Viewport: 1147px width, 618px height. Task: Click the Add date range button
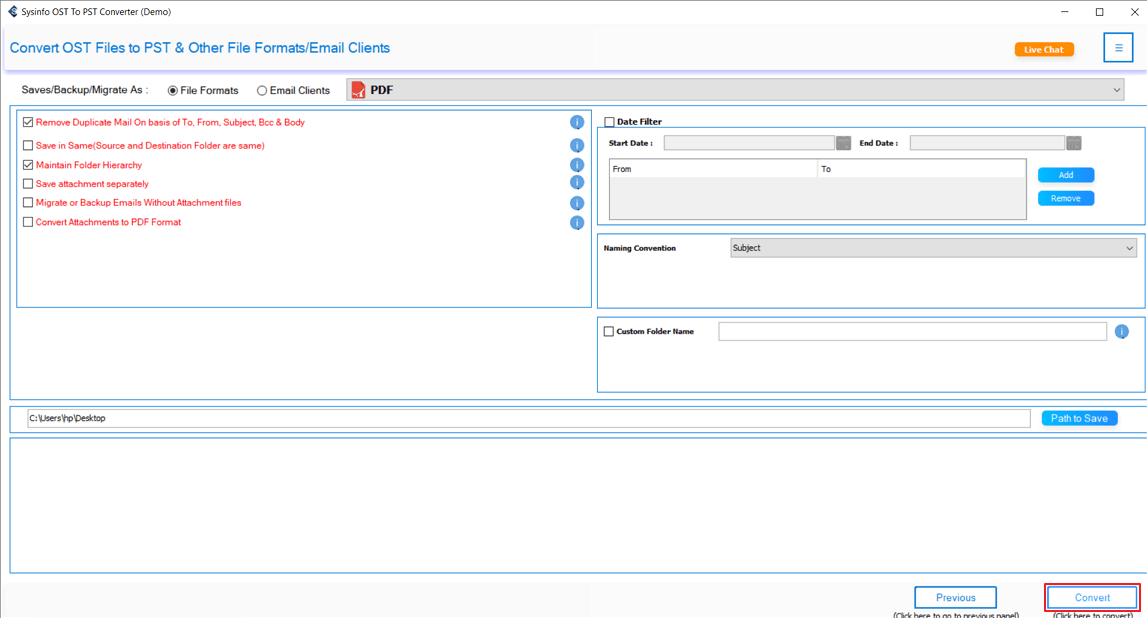coord(1066,175)
